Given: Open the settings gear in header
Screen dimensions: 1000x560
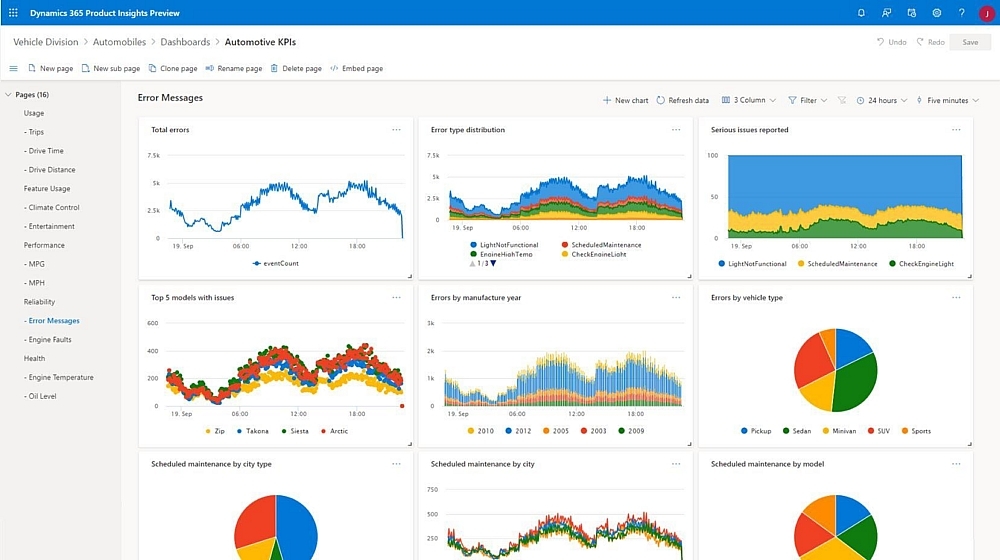Looking at the screenshot, I should [937, 13].
